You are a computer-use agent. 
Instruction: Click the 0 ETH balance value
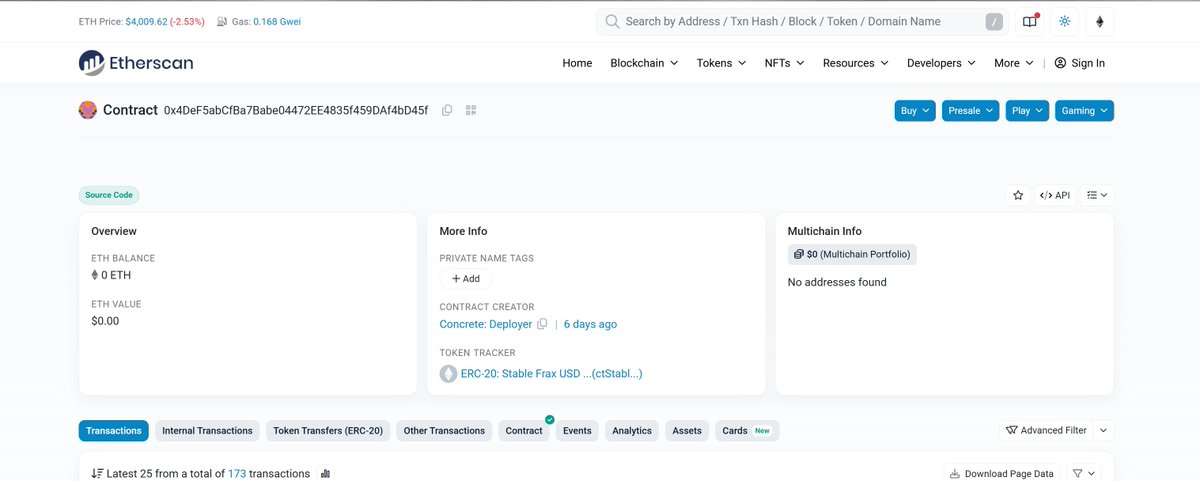coord(116,275)
